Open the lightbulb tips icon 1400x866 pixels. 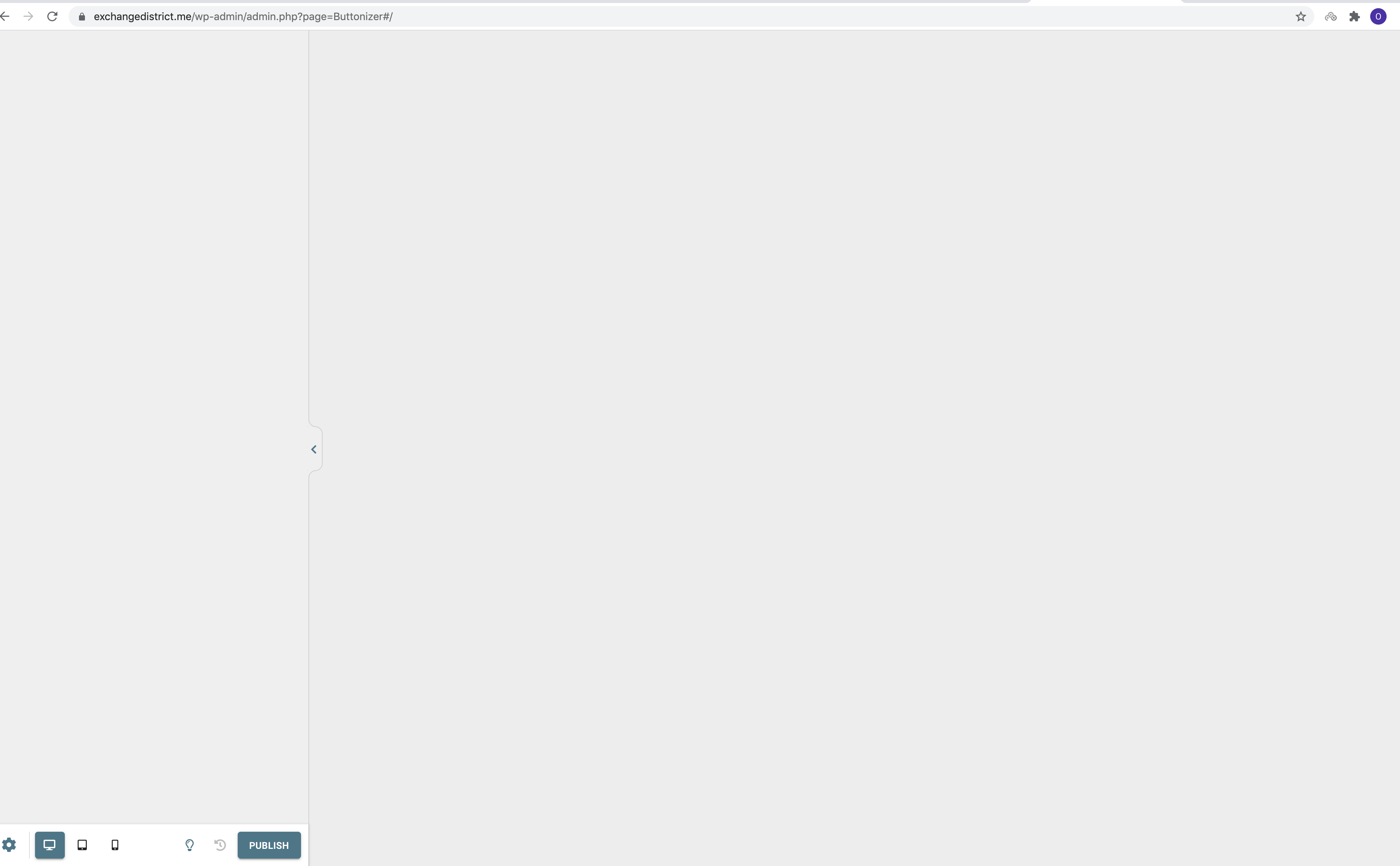(x=190, y=845)
